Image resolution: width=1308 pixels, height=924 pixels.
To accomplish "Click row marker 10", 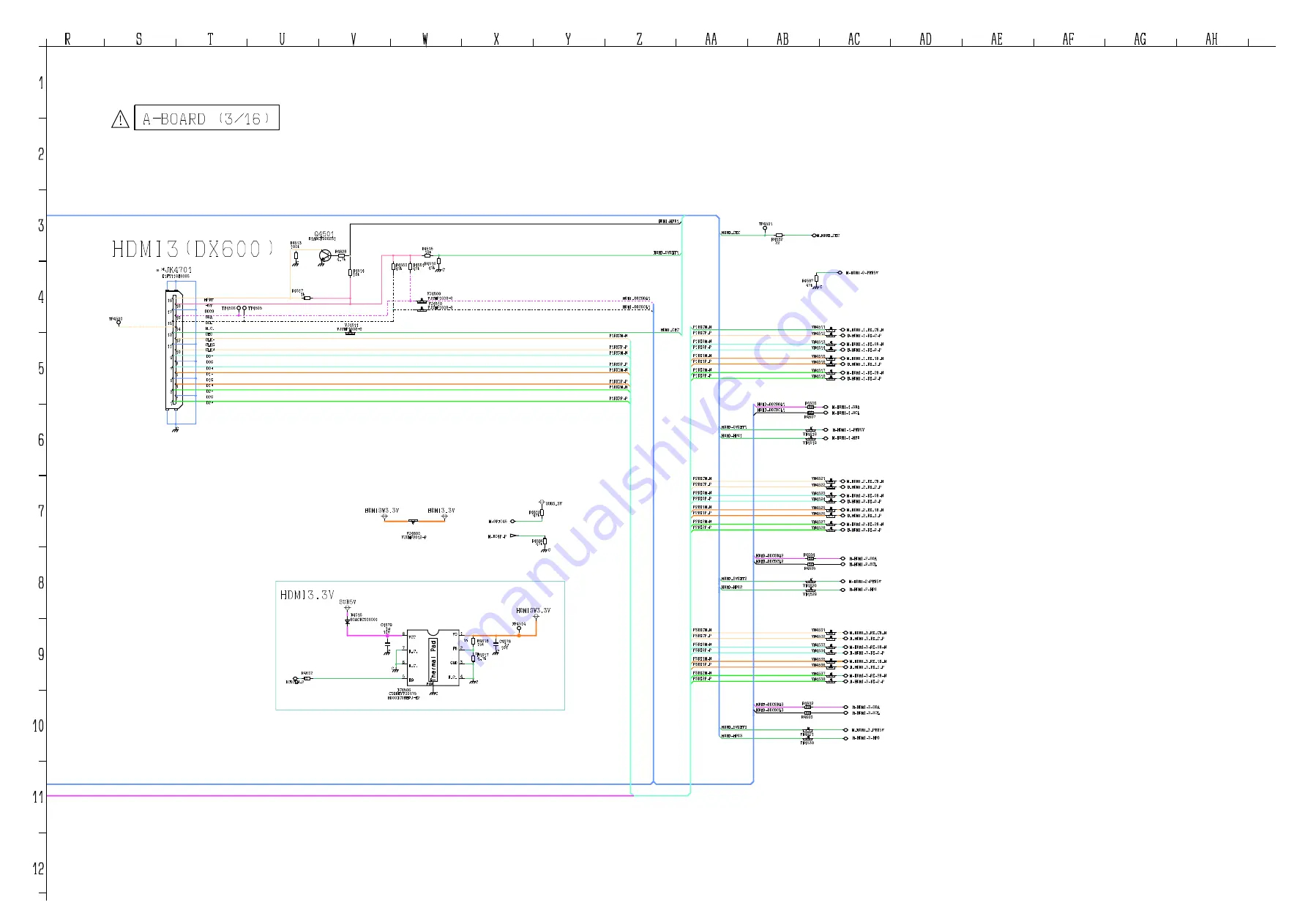I will coord(38,726).
